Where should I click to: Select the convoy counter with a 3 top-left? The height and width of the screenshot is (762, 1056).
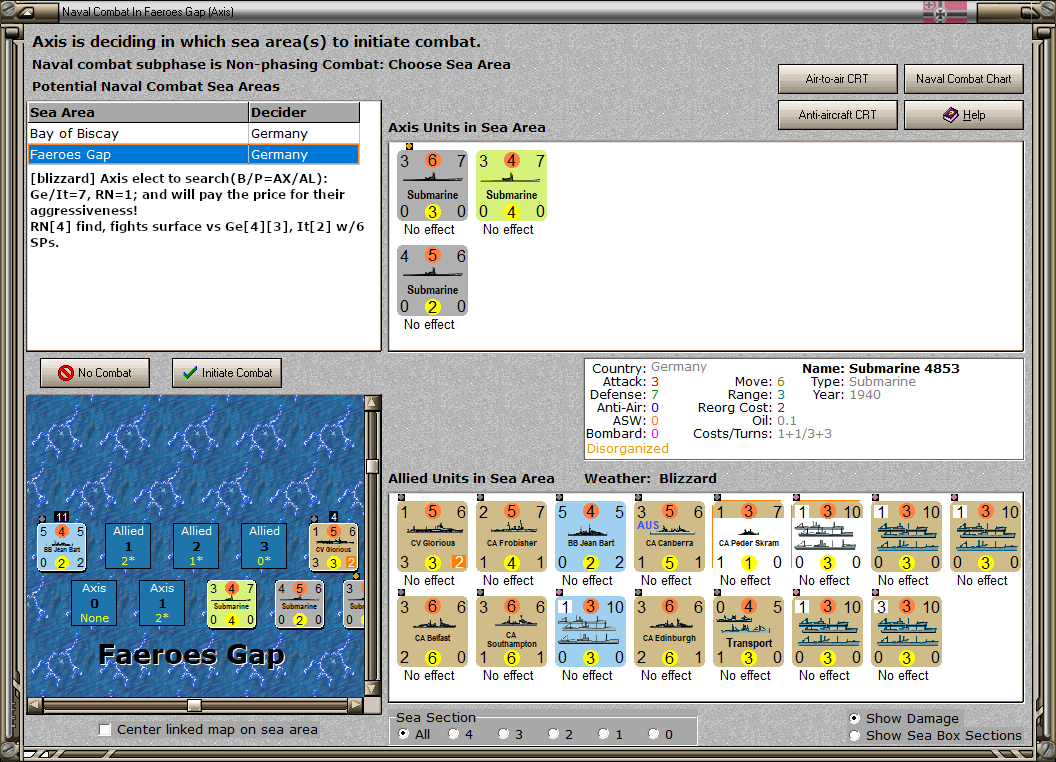pos(906,631)
